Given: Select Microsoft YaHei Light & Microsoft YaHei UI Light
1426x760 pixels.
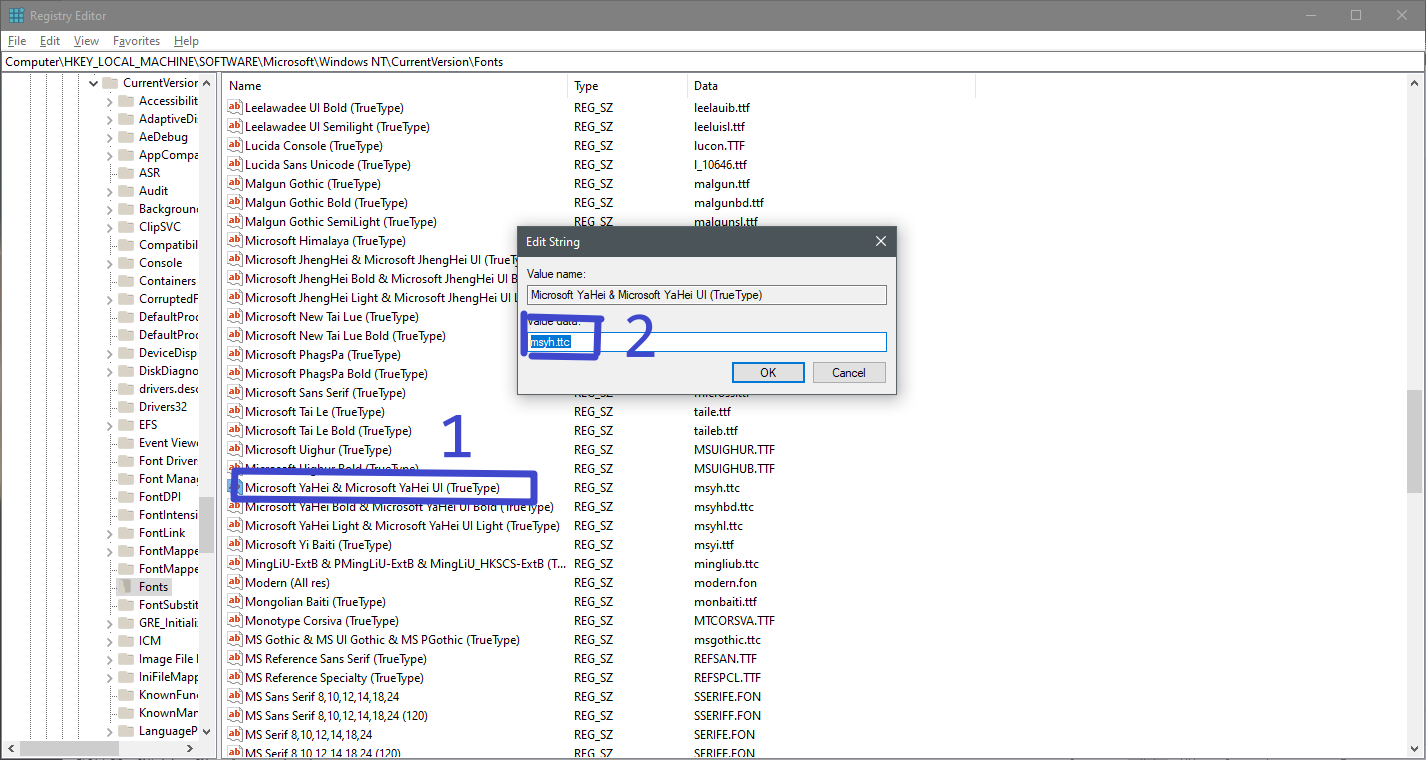Looking at the screenshot, I should tap(402, 526).
